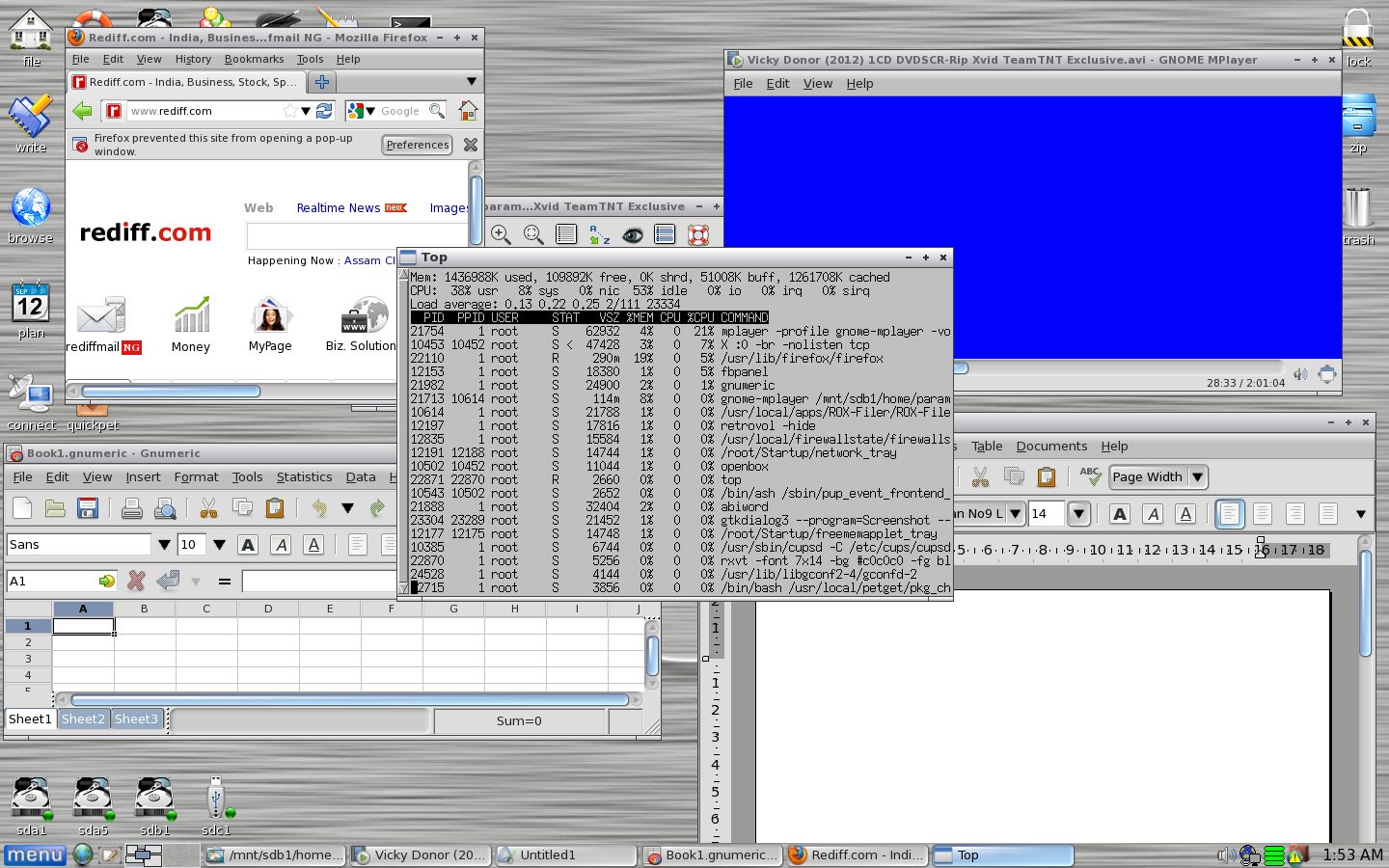Click Gnumeric undo arrow icon
Image resolution: width=1389 pixels, height=868 pixels.
(319, 508)
